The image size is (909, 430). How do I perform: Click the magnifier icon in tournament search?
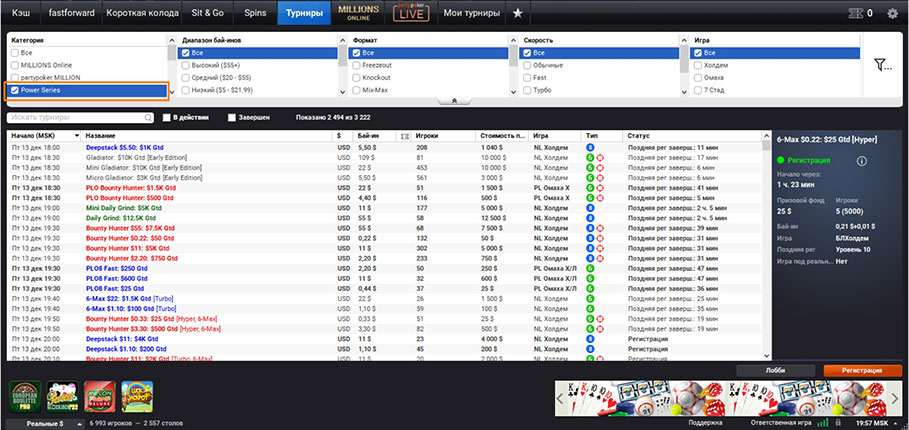coord(148,118)
